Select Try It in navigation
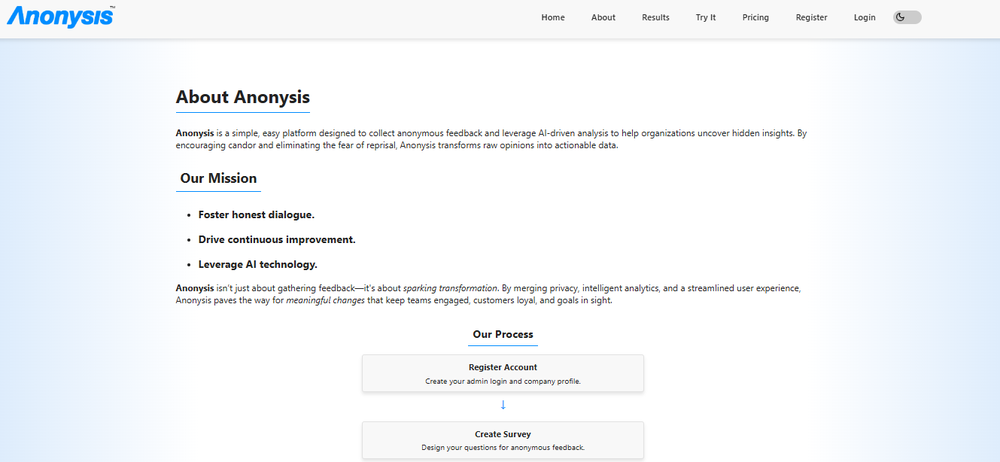This screenshot has height=462, width=1000. click(x=706, y=17)
